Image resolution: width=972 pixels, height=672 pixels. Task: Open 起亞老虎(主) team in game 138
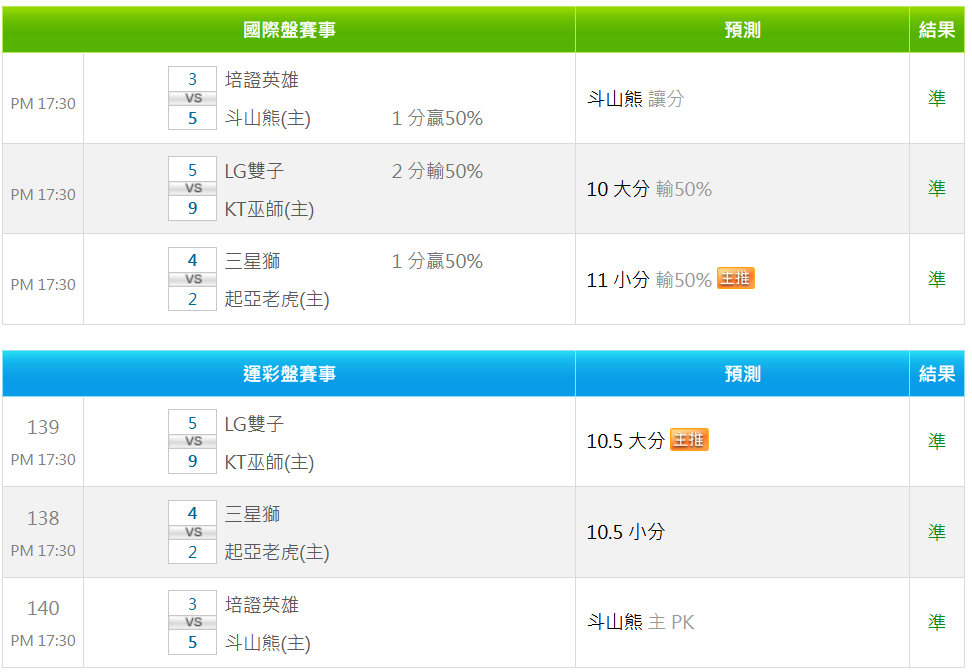point(277,552)
